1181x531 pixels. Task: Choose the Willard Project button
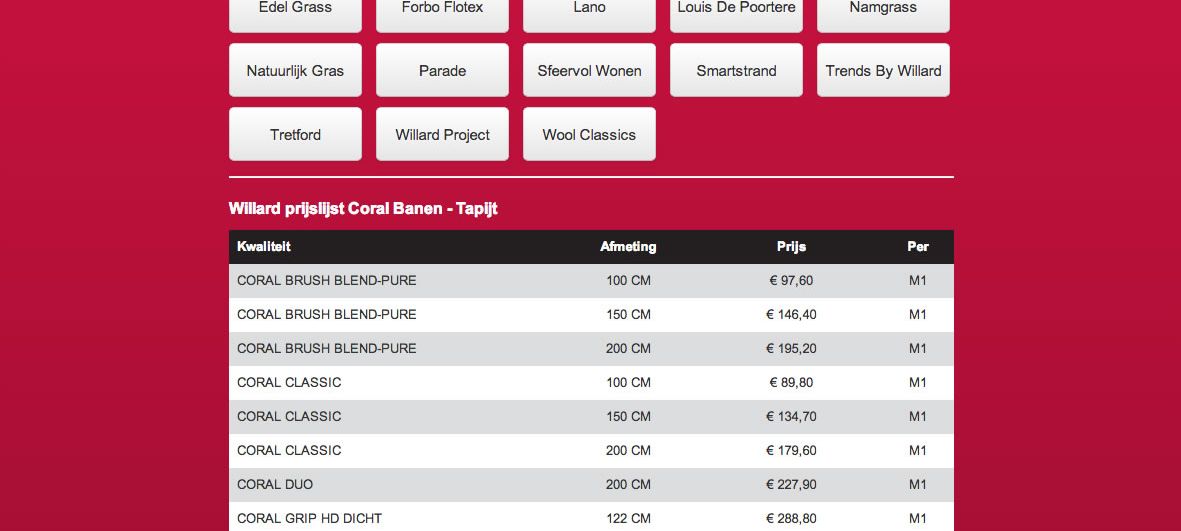(442, 134)
